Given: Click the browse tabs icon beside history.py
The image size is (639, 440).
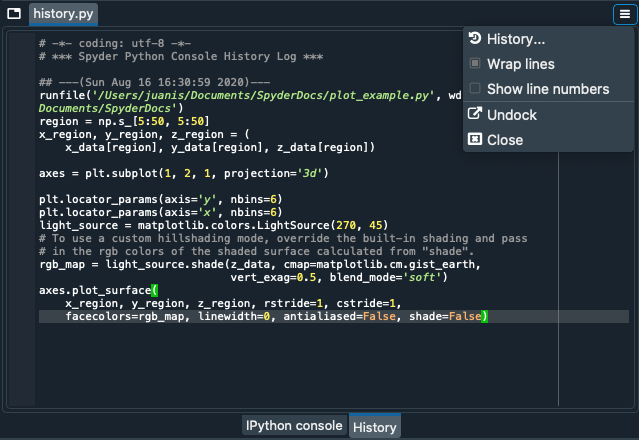Looking at the screenshot, I should point(14,14).
